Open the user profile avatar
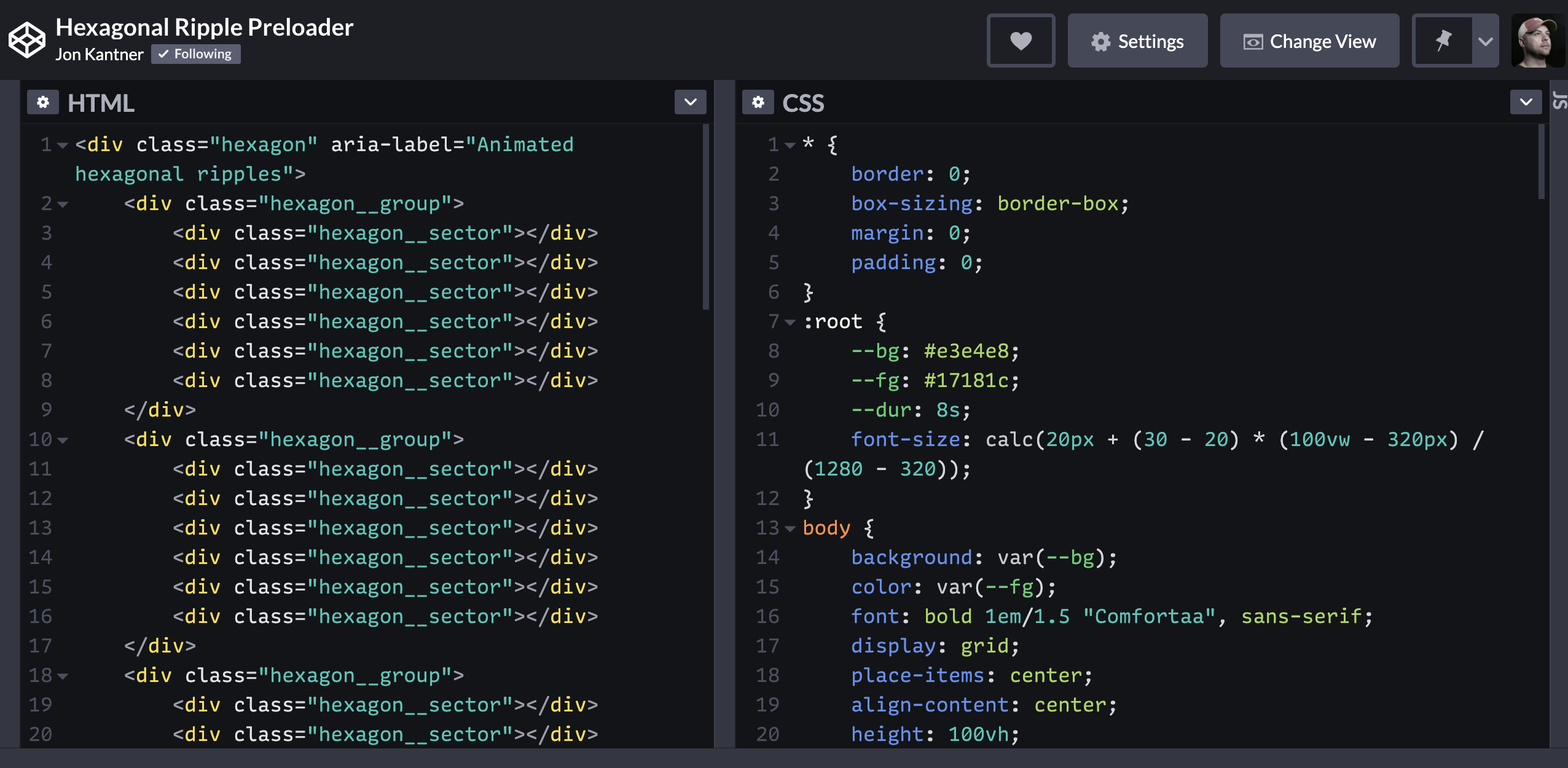This screenshot has width=1568, height=768. (x=1537, y=41)
